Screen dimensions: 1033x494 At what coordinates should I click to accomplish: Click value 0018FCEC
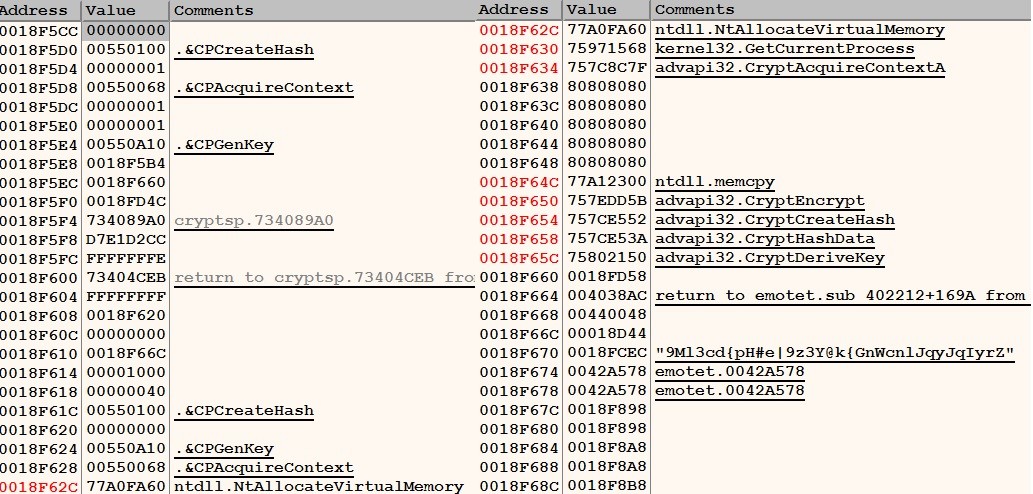tap(607, 353)
